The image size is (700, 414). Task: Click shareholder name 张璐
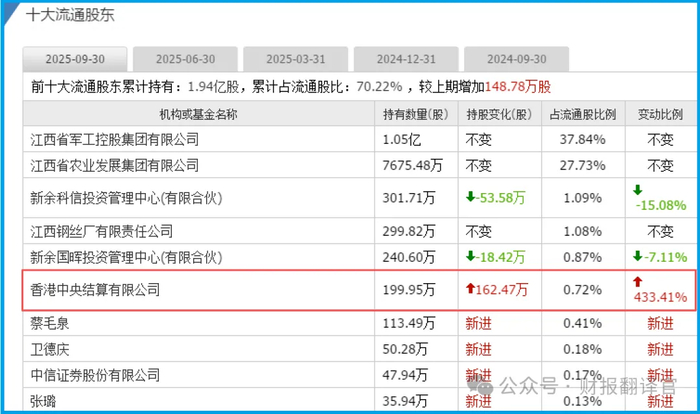[x=43, y=401]
